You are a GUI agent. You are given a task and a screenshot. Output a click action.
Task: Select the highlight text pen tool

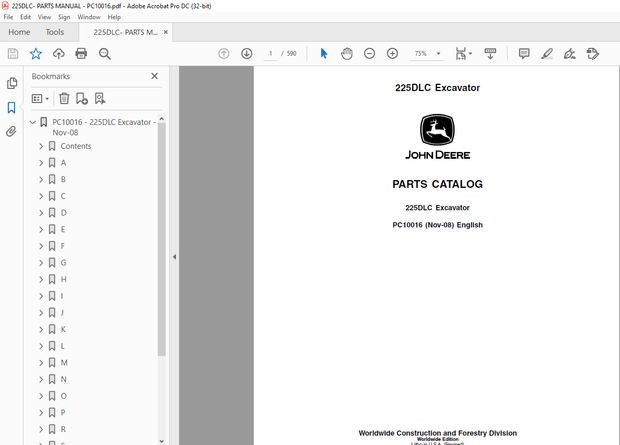point(547,53)
